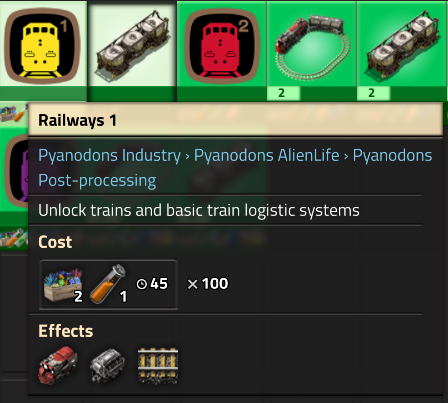This screenshot has height=403, width=448.
Task: Click the Post-processing mod link text
Action: point(97,181)
